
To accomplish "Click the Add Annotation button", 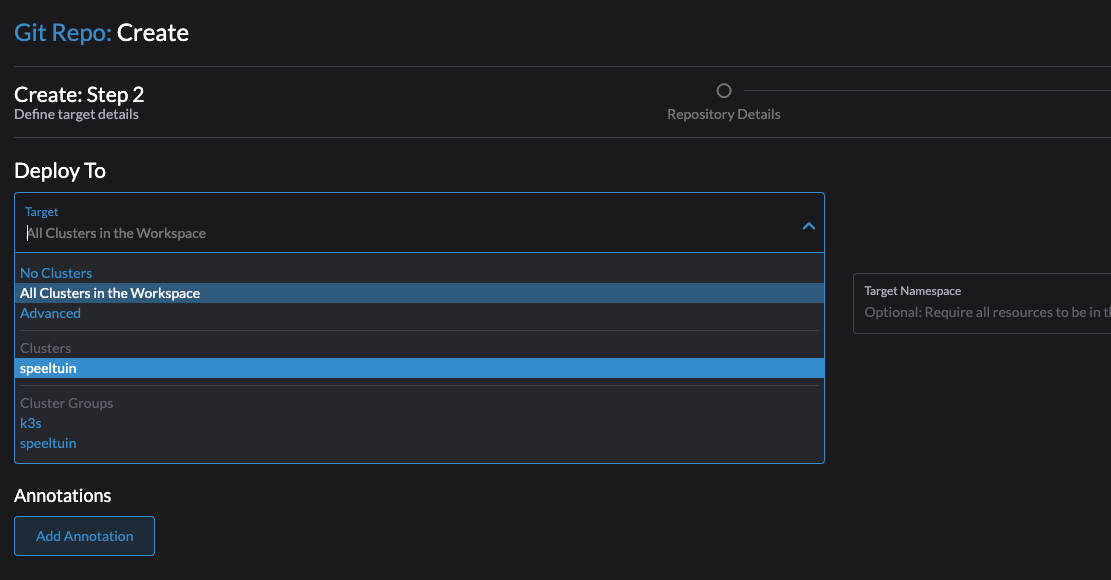I will pyautogui.click(x=84, y=536).
